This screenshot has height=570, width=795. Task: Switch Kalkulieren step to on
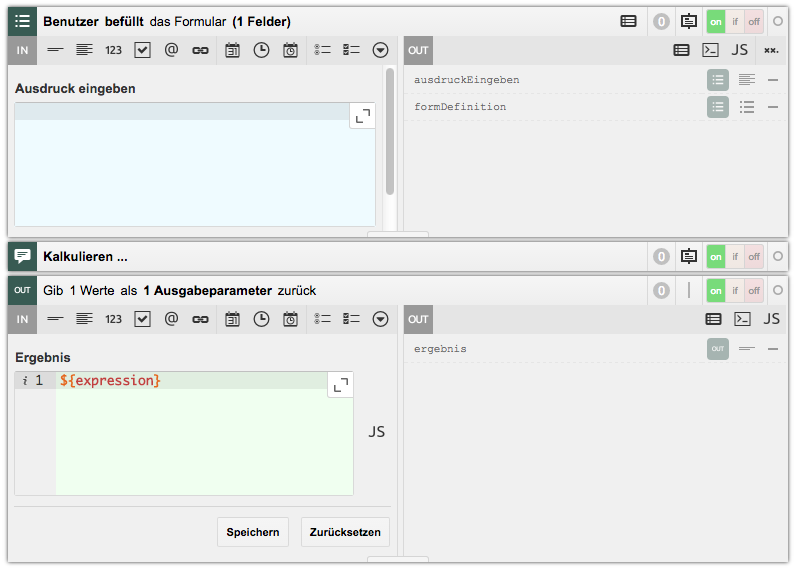(x=716, y=257)
